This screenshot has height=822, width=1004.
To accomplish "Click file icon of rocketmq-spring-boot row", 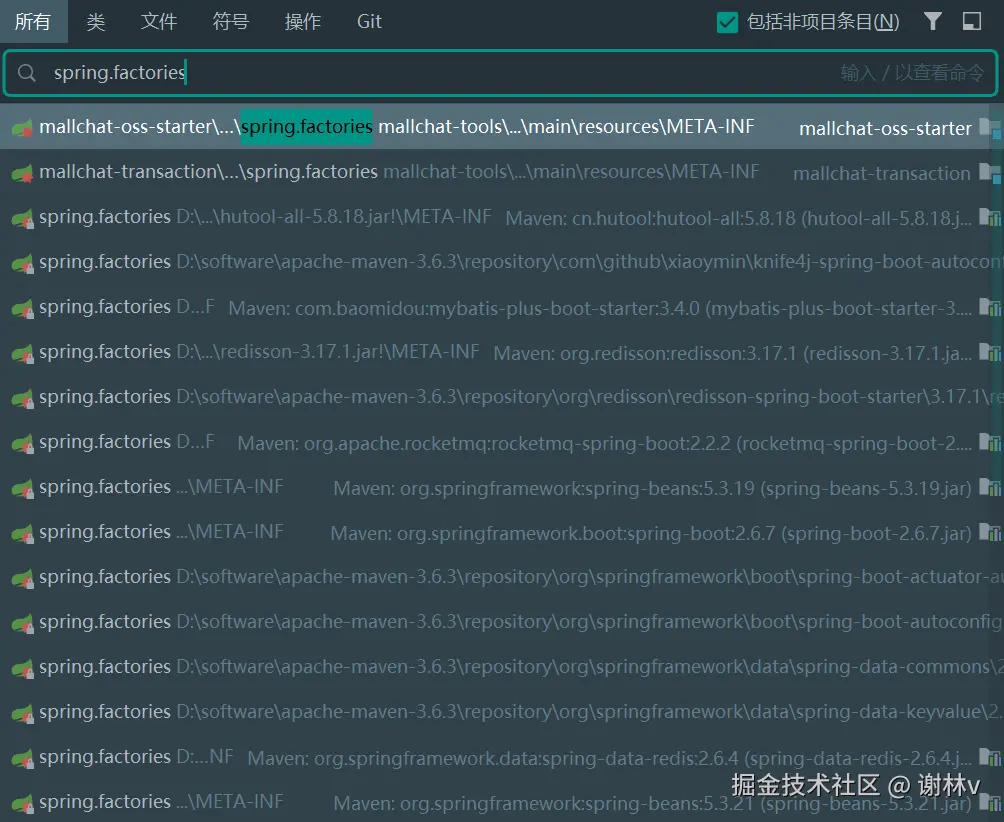I will tap(22, 443).
